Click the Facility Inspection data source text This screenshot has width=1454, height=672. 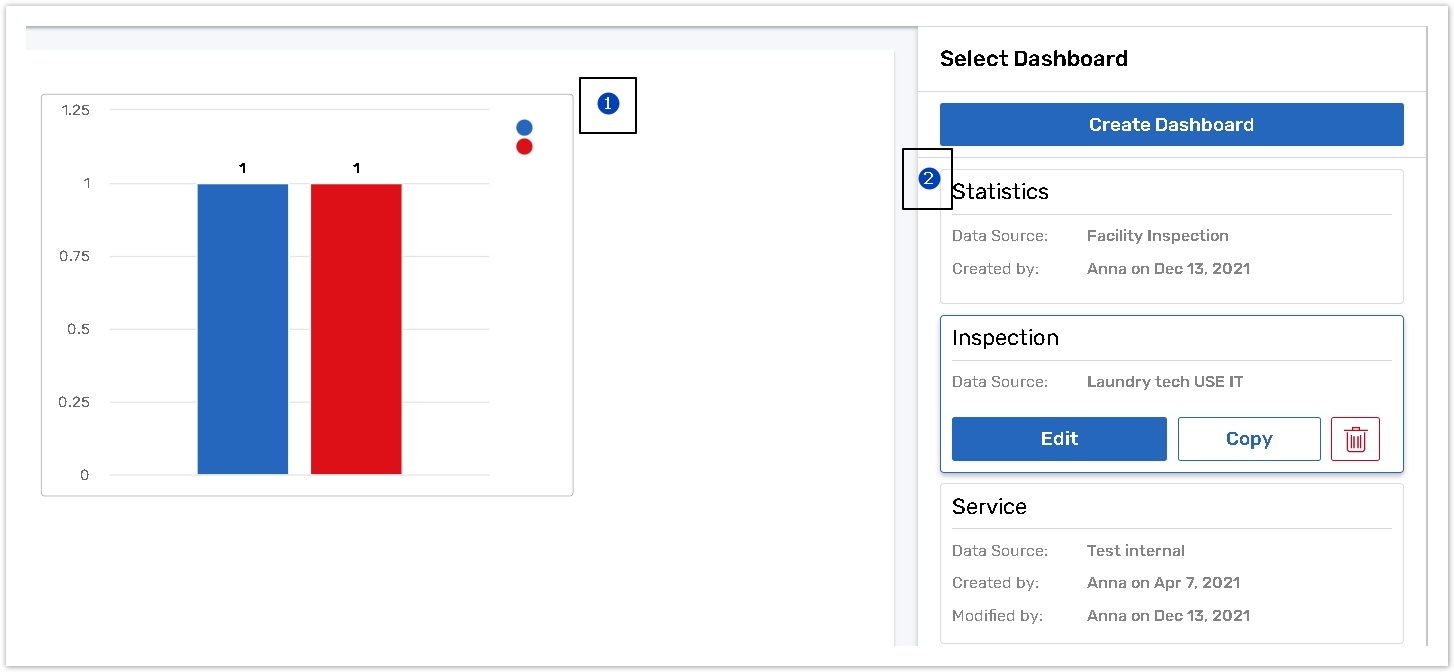pos(1157,236)
